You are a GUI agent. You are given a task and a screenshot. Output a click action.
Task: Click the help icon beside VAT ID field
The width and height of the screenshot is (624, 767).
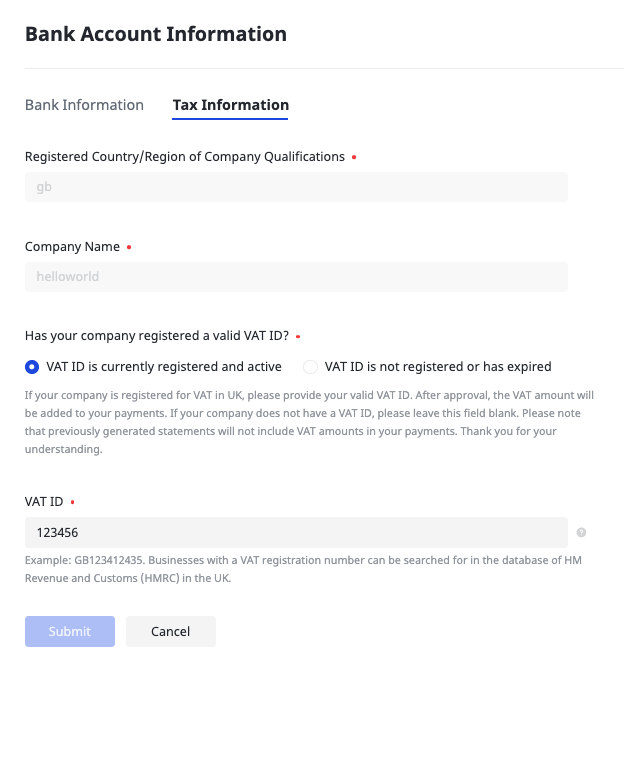[x=581, y=533]
